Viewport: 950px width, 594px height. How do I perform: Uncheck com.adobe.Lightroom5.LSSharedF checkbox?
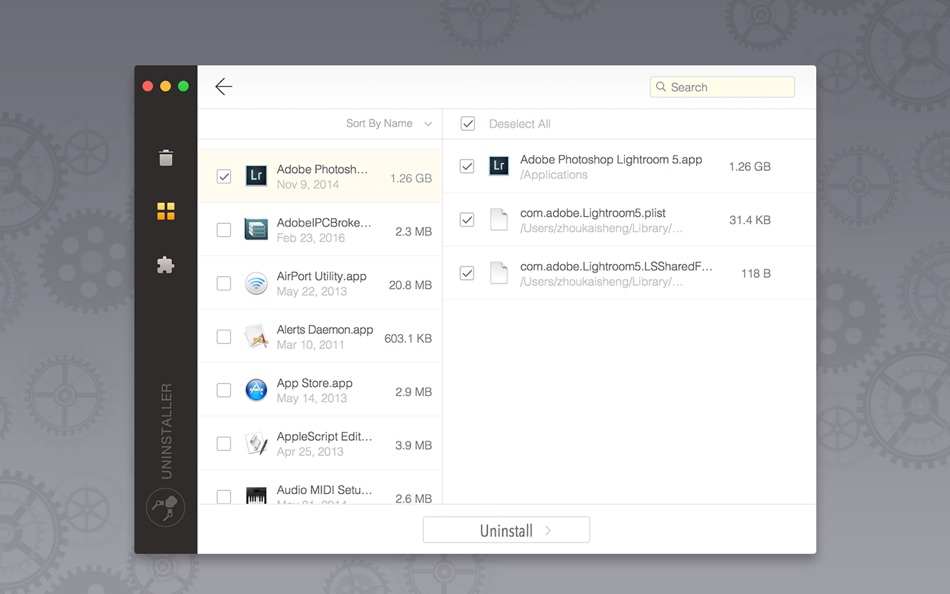[x=467, y=273]
